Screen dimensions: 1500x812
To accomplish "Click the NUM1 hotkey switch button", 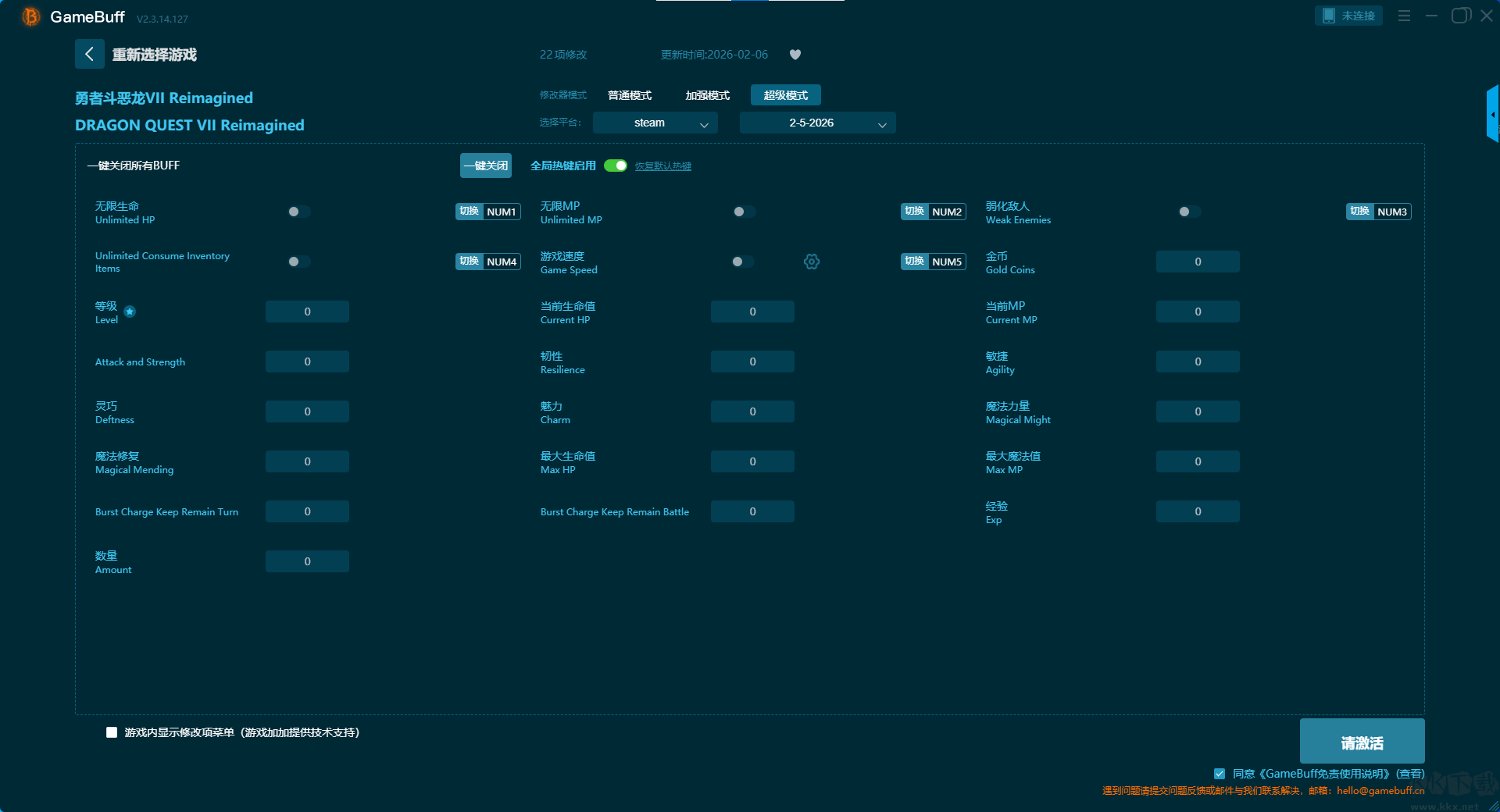I will coord(488,212).
